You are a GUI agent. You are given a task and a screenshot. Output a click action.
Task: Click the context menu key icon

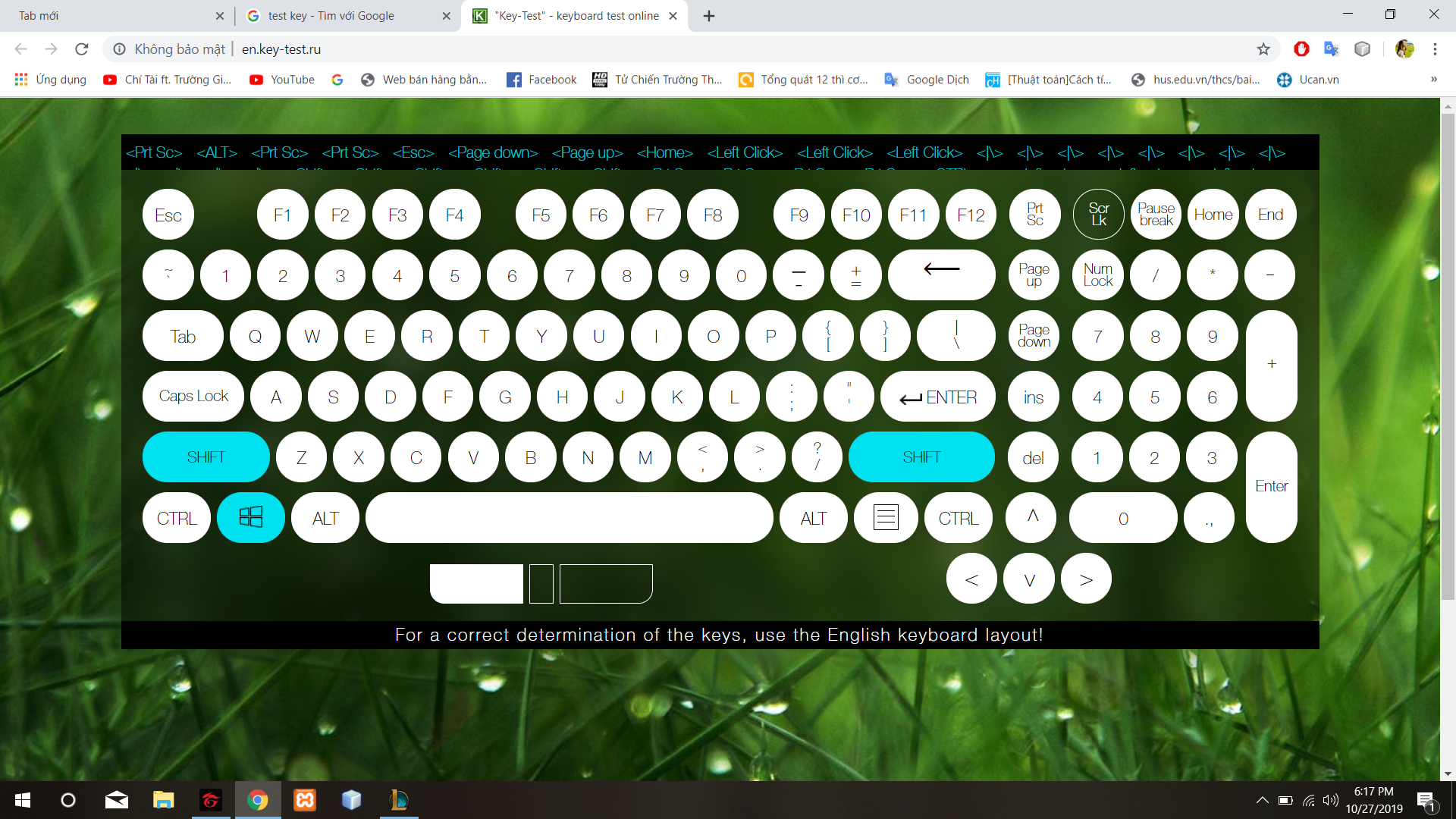click(x=885, y=518)
